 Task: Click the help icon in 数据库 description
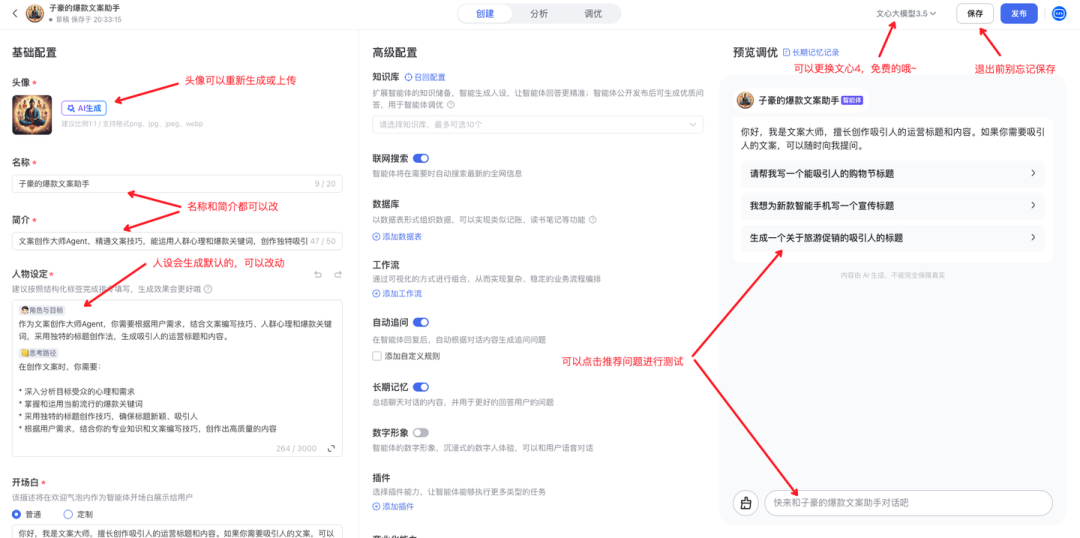592,220
